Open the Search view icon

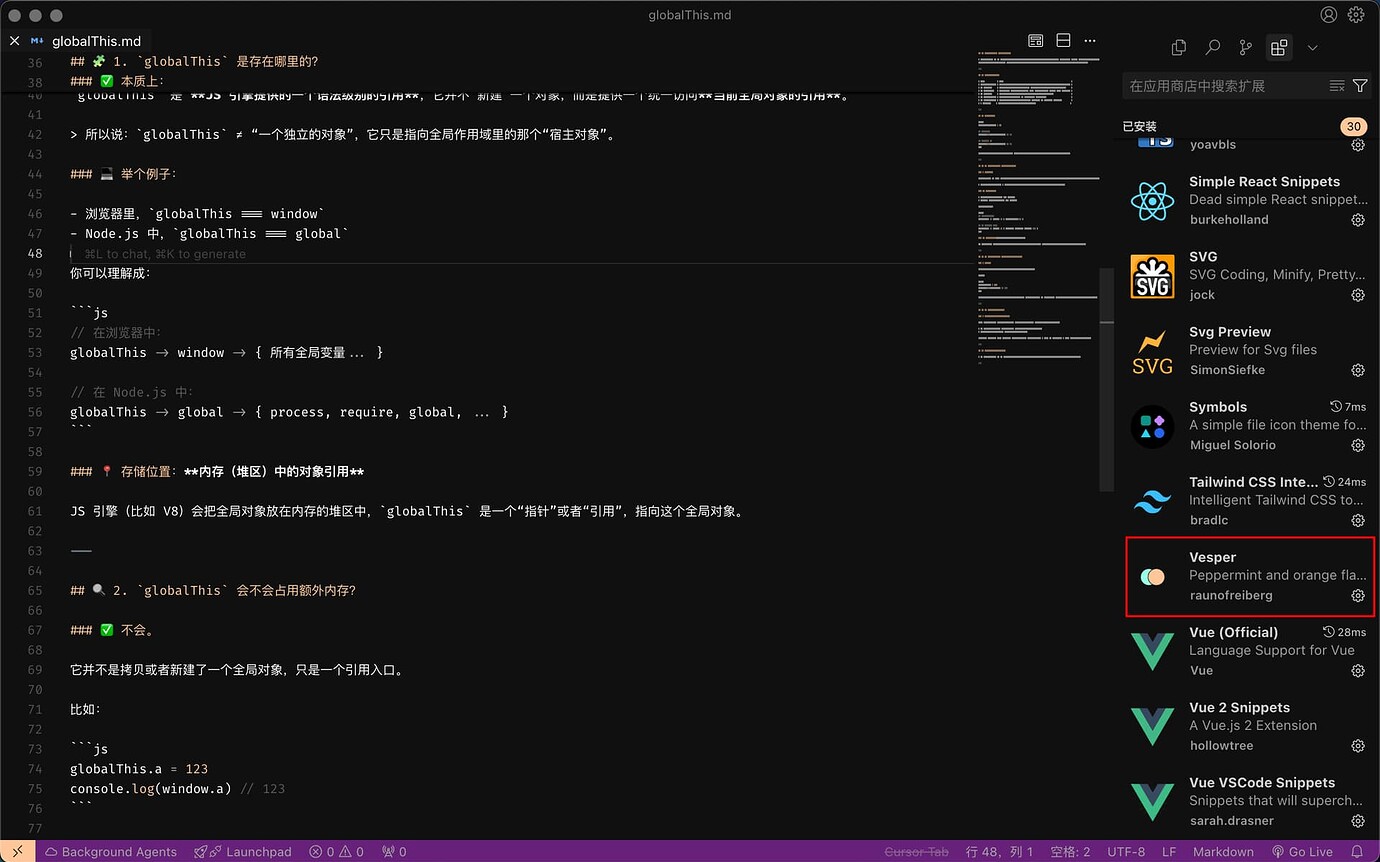pyautogui.click(x=1212, y=47)
